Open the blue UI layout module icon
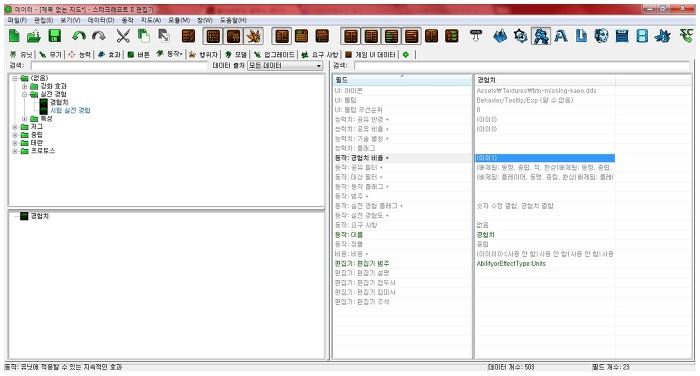The width and height of the screenshot is (700, 376). point(622,36)
